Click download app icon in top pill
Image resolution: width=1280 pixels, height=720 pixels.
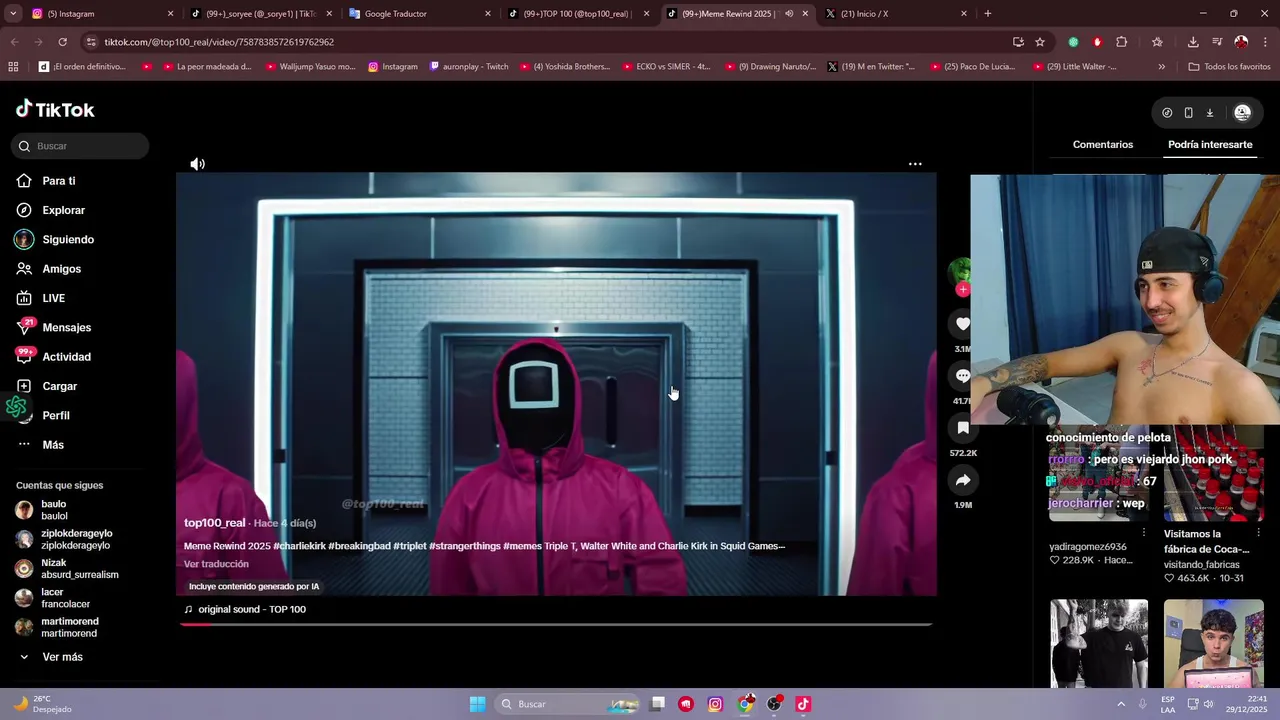(1209, 113)
